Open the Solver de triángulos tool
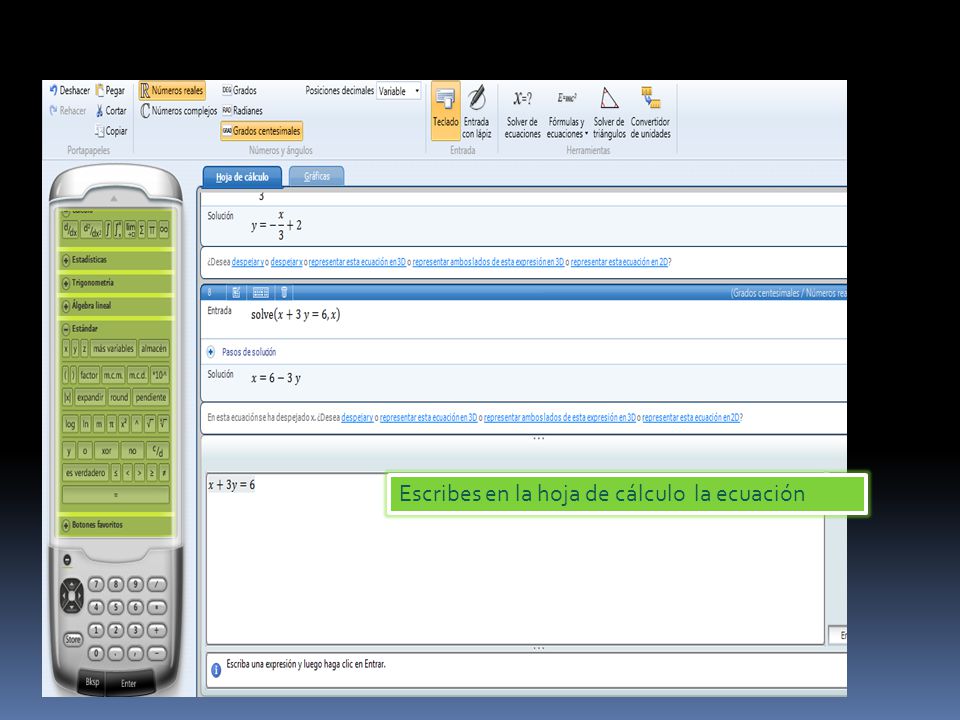This screenshot has height=720, width=960. [x=609, y=114]
